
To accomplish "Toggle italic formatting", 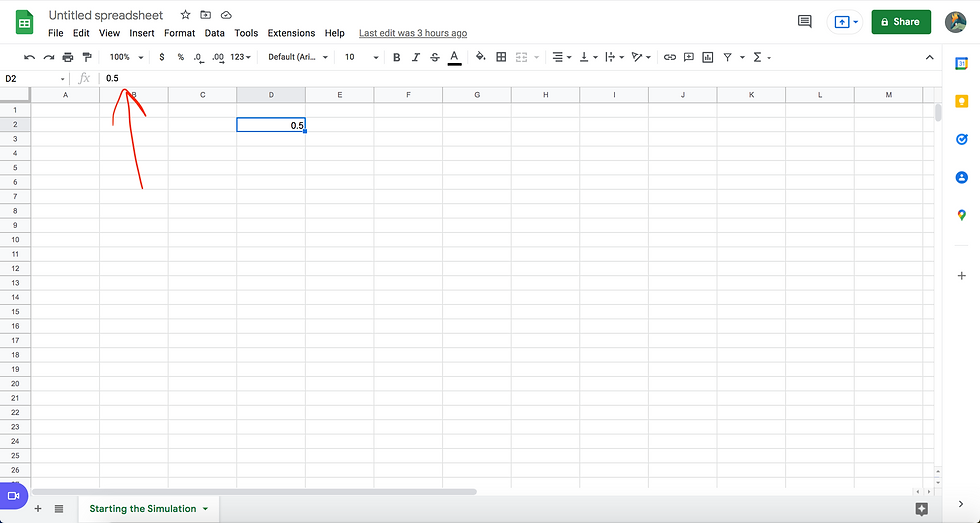I will pyautogui.click(x=416, y=57).
